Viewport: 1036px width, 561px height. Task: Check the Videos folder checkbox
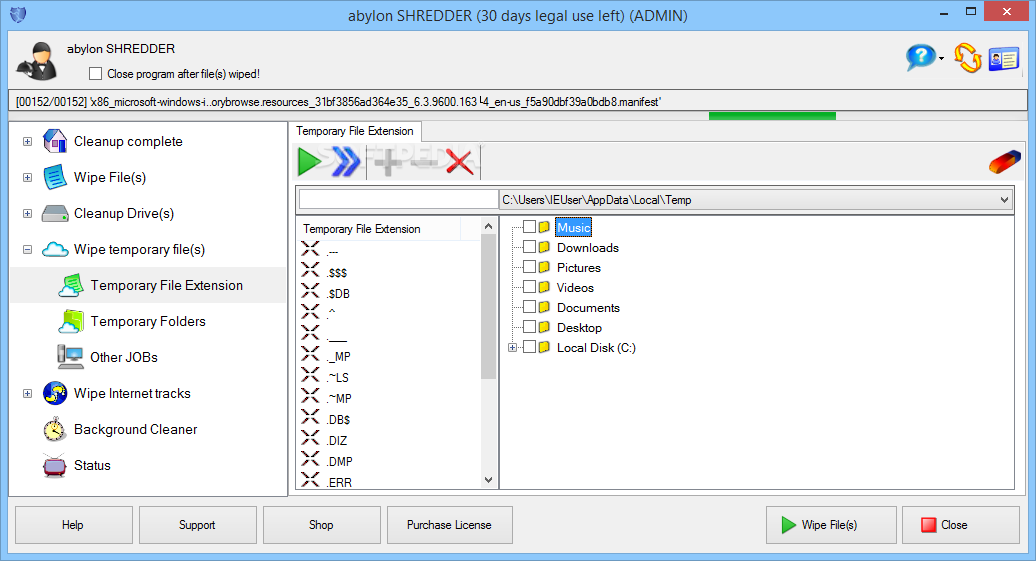(529, 287)
